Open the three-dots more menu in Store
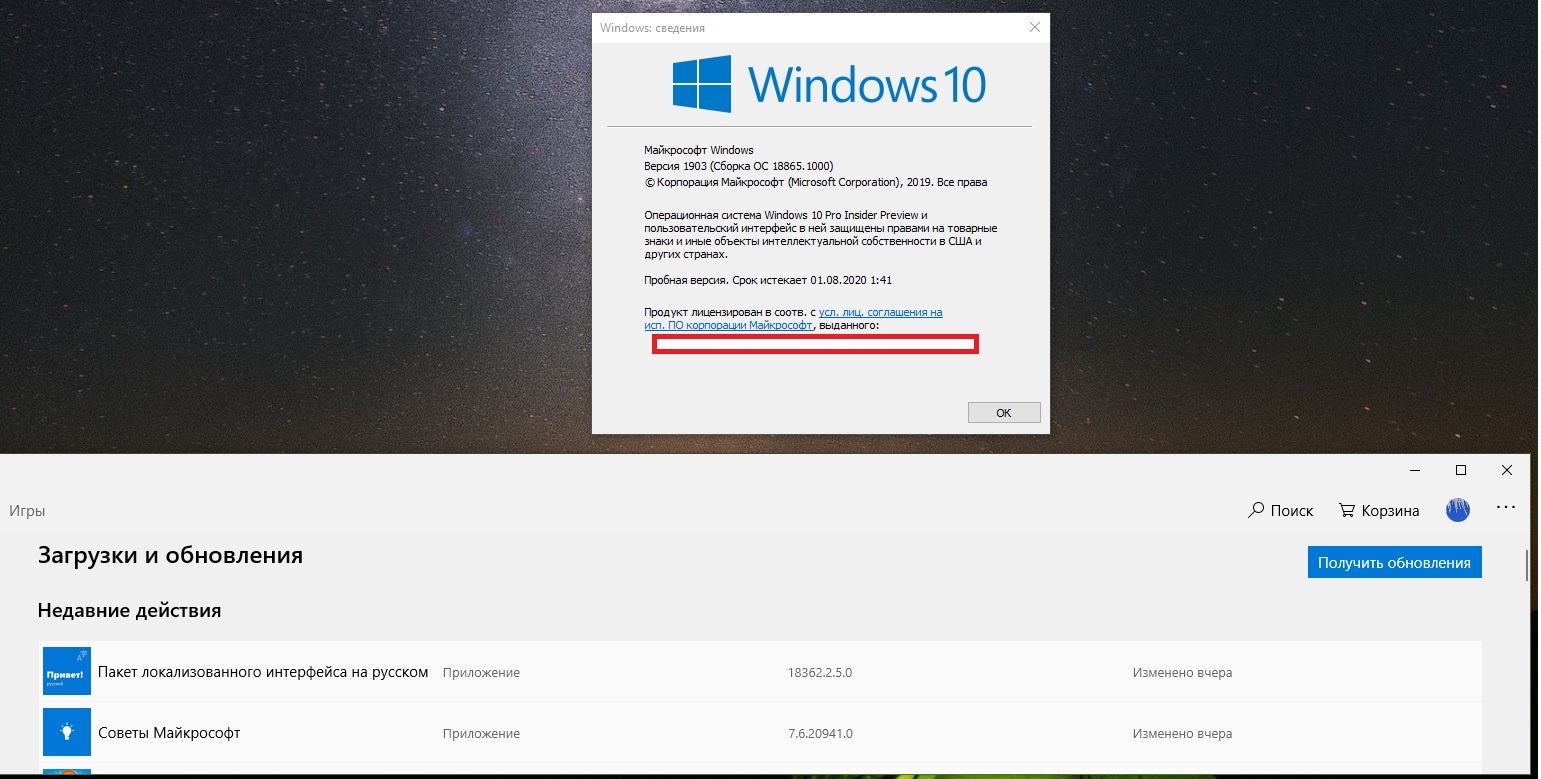The width and height of the screenshot is (1541, 779). 1506,508
